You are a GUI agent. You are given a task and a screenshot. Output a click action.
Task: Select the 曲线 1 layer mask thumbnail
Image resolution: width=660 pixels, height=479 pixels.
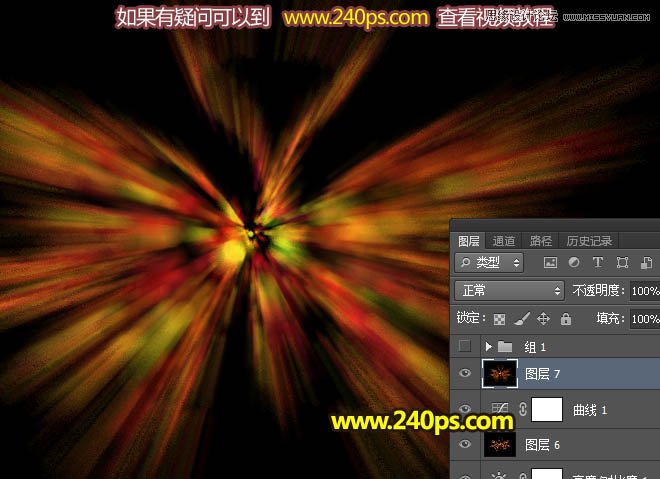(546, 409)
